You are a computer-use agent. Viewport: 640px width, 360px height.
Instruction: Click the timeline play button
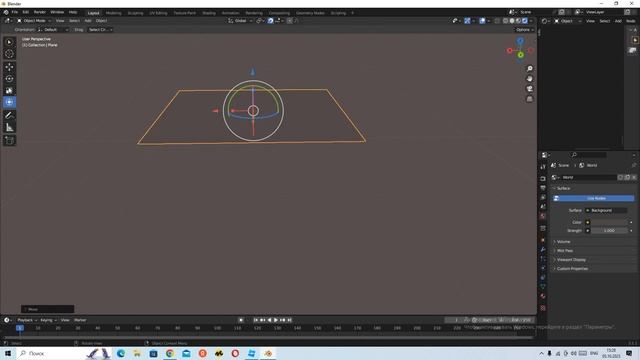(x=276, y=320)
